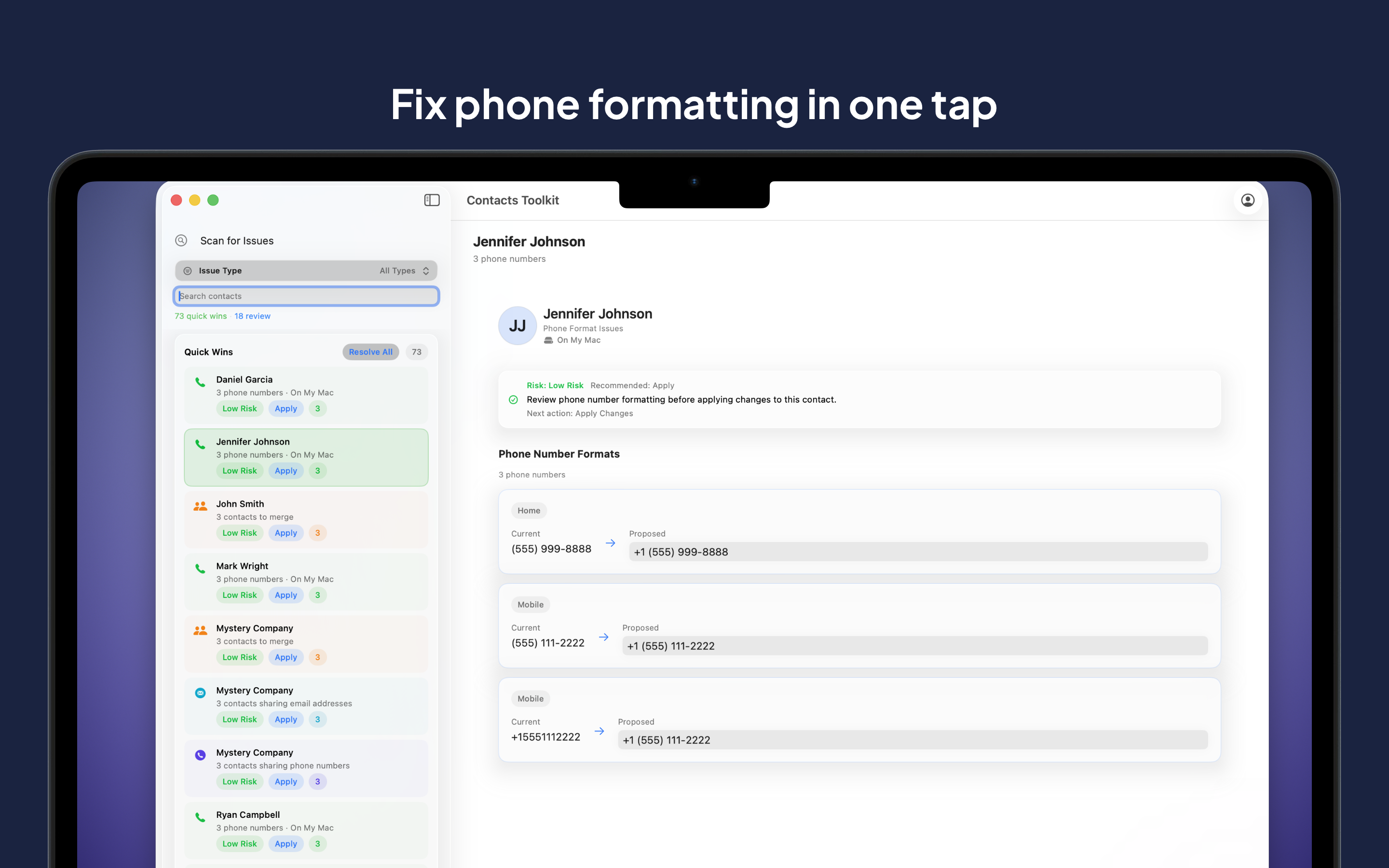This screenshot has height=868, width=1389.
Task: Apply changes for Mark Wright
Action: [x=286, y=595]
